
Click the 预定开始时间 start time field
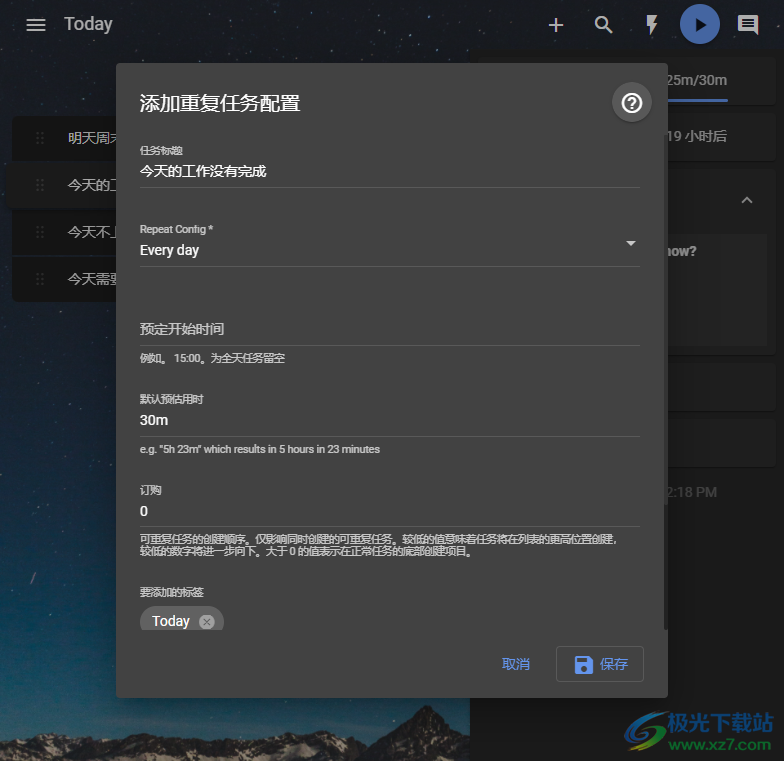tap(389, 329)
